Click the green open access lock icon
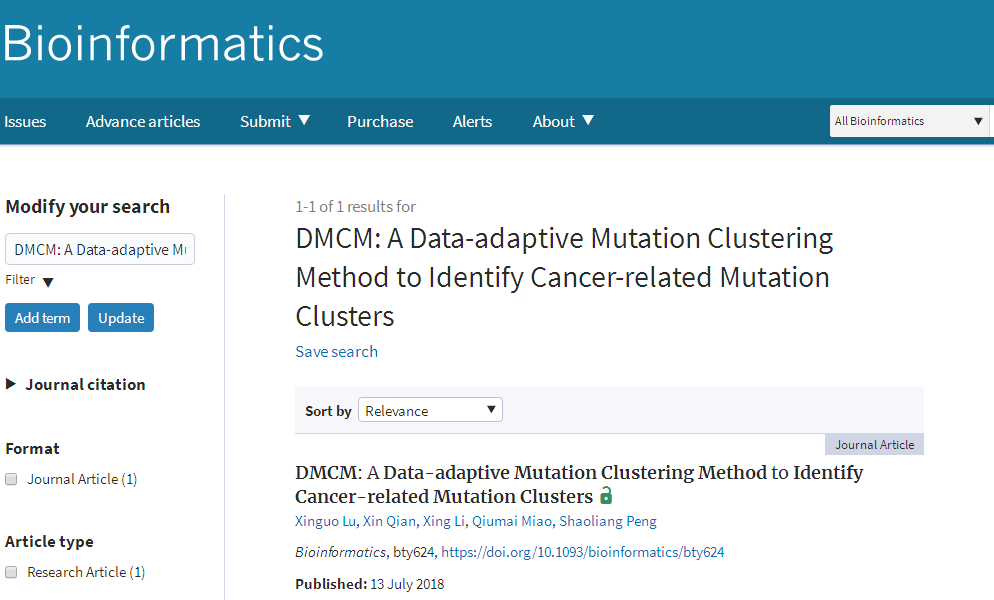Screen dimensions: 994x600 (x=606, y=496)
